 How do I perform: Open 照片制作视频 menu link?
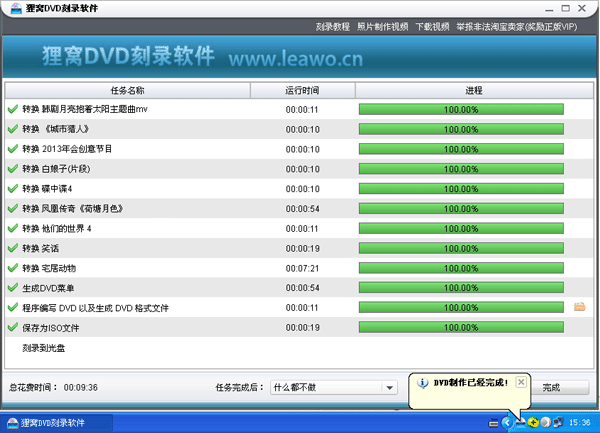coord(382,27)
